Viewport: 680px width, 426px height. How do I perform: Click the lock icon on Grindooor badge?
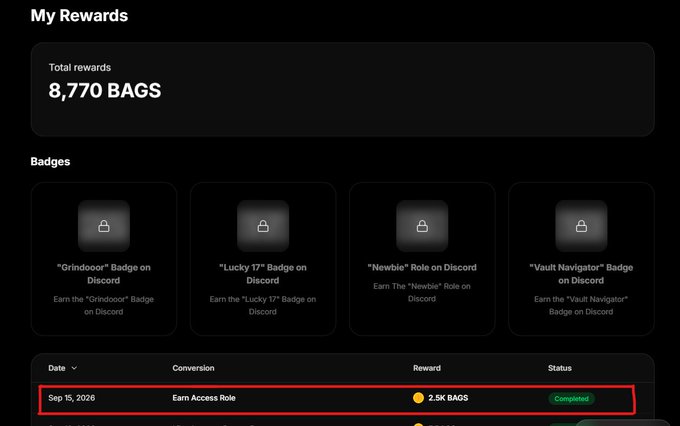click(104, 226)
